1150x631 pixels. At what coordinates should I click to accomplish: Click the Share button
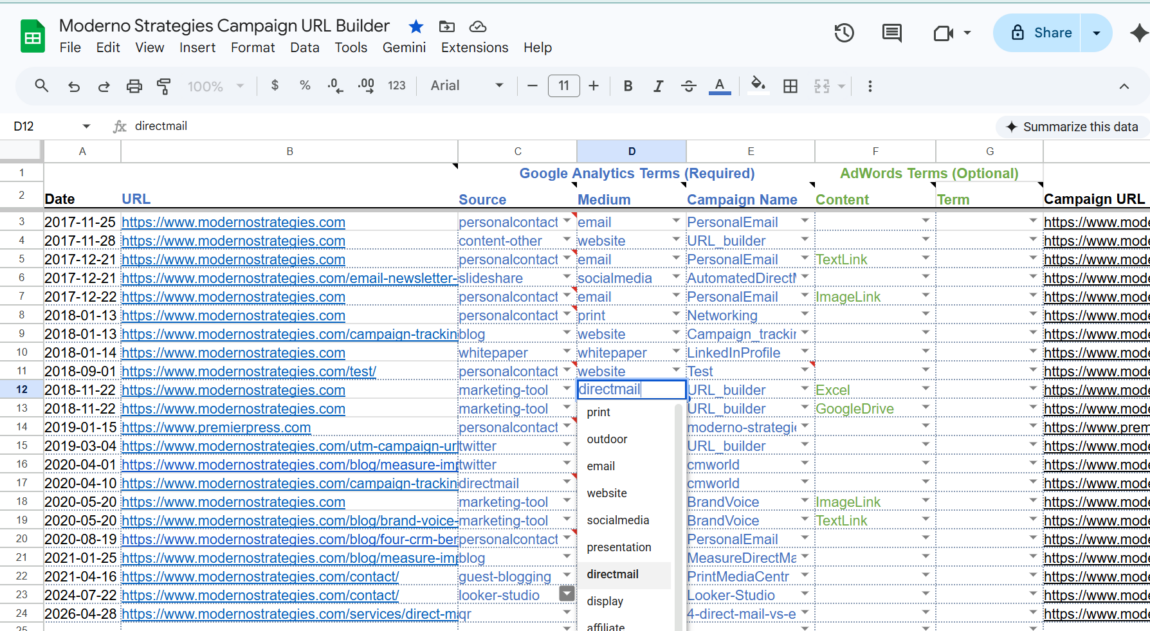(1039, 33)
